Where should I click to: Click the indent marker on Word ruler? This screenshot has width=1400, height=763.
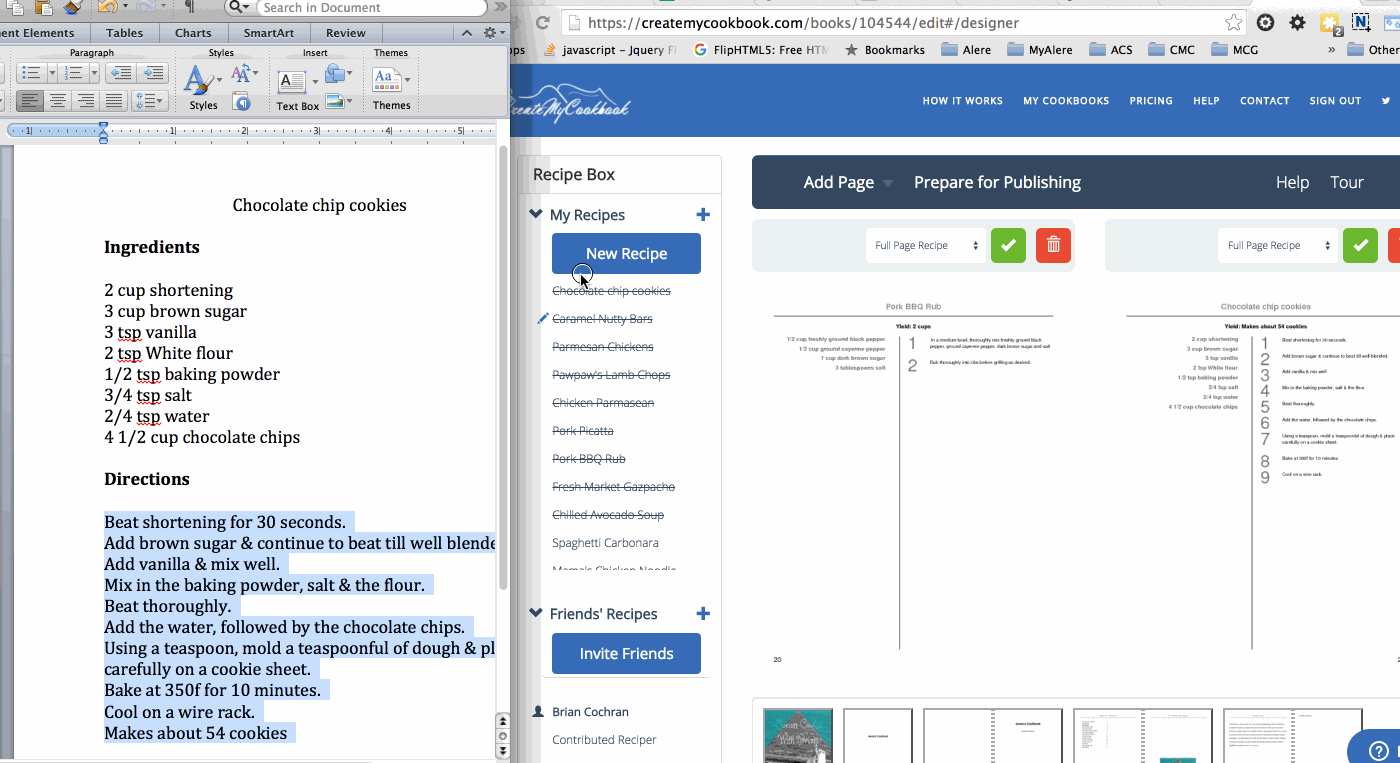coord(103,131)
